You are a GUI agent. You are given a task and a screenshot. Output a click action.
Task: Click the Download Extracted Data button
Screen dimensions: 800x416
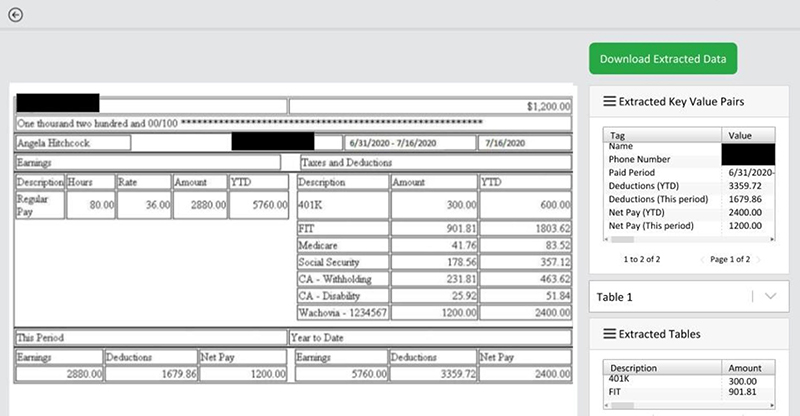tap(663, 59)
